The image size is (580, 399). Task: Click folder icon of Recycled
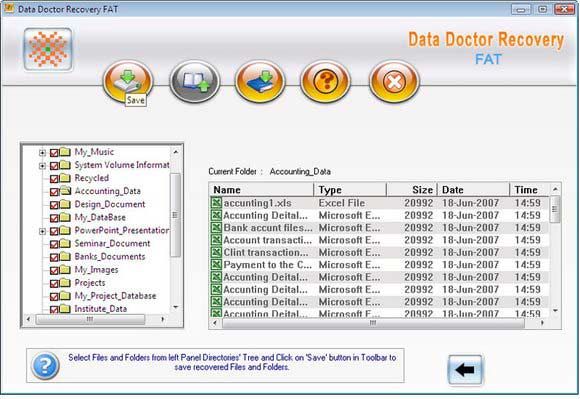pos(65,178)
